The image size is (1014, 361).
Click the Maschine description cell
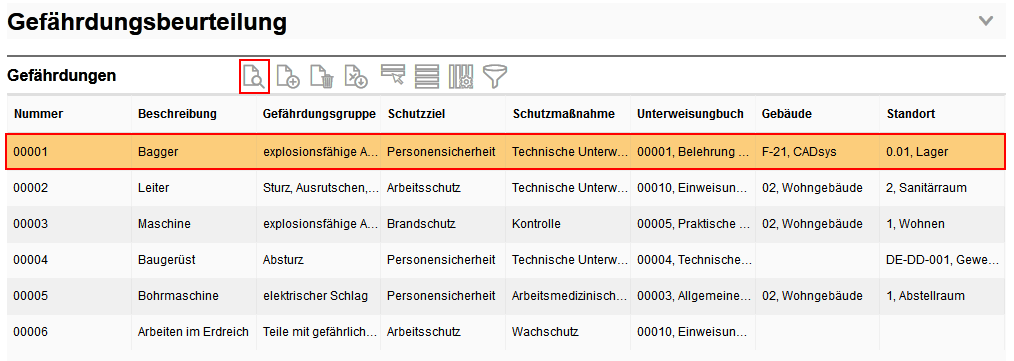point(194,224)
